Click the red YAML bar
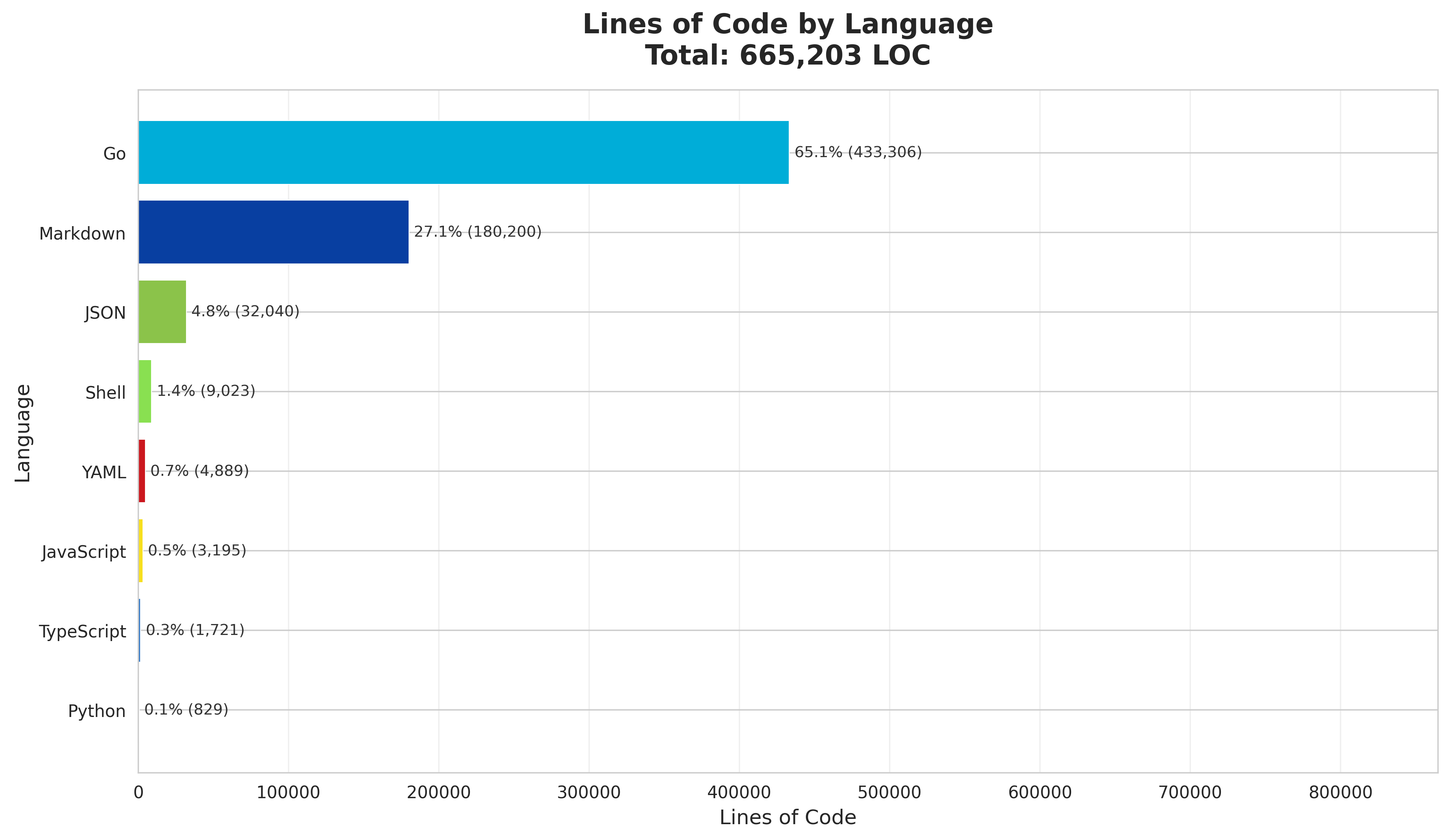This screenshot has width=1450, height=840. pos(142,471)
